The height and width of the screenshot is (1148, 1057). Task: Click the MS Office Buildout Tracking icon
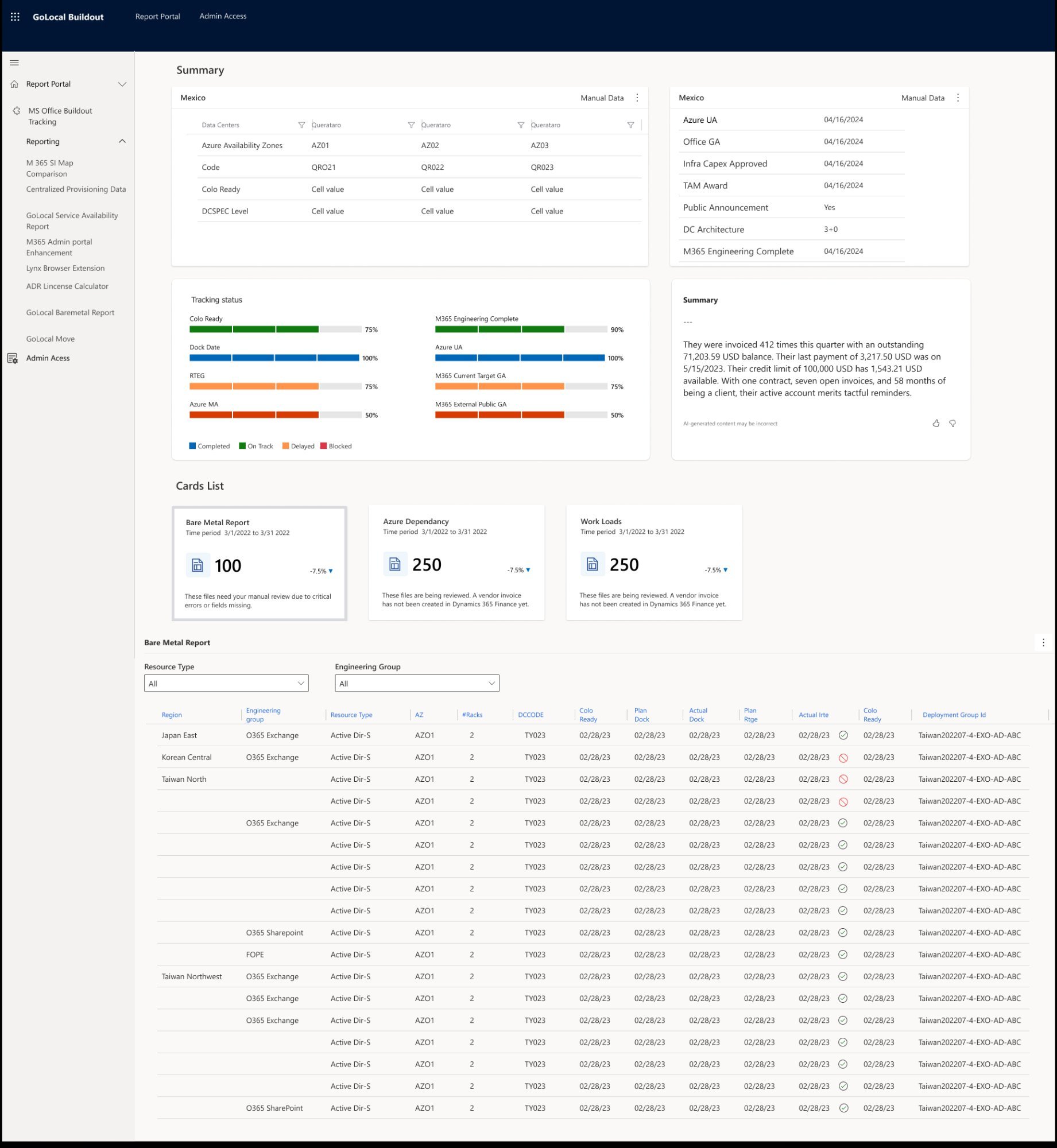(17, 111)
